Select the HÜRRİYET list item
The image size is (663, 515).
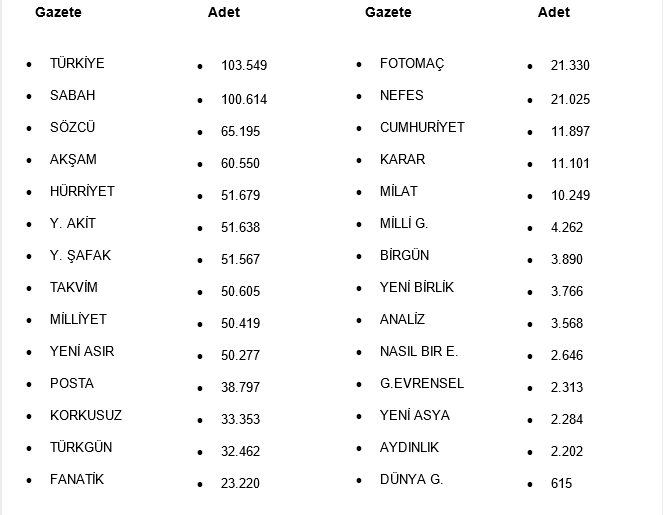[82, 191]
